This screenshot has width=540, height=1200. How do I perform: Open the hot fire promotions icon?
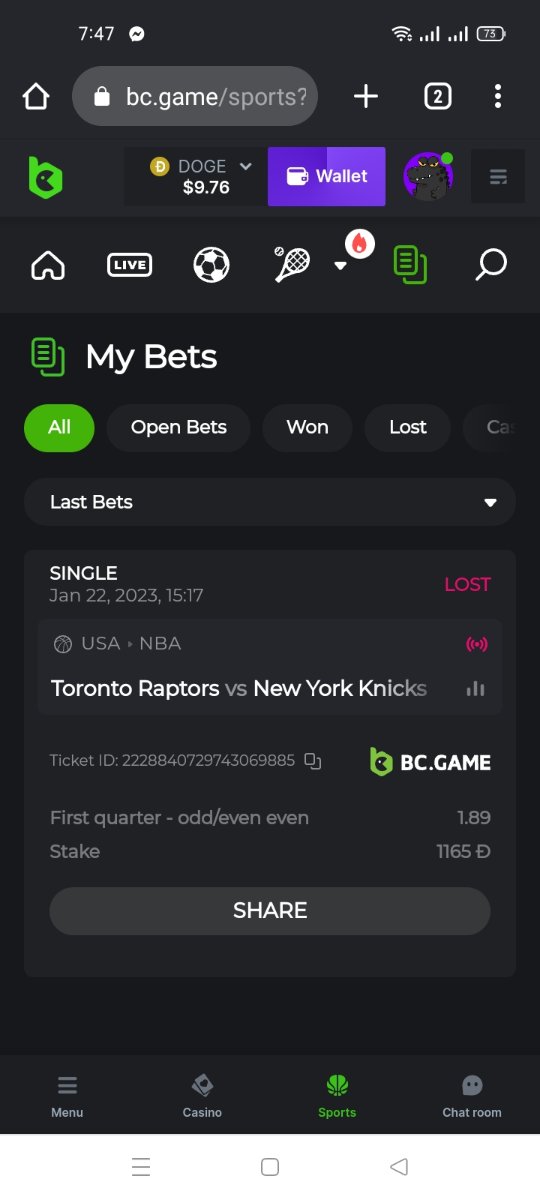coord(360,243)
